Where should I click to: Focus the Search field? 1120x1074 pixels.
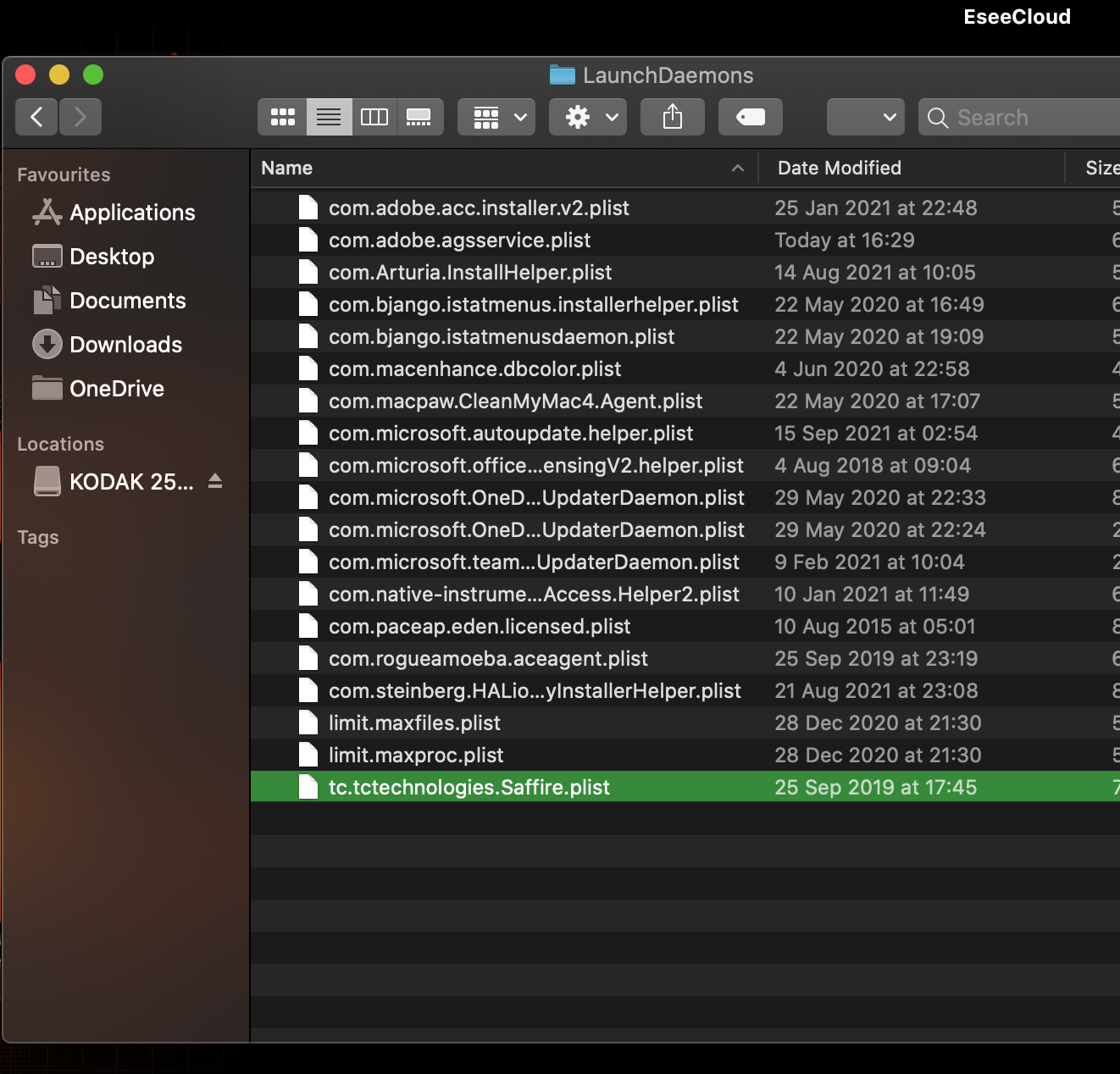point(1019,117)
